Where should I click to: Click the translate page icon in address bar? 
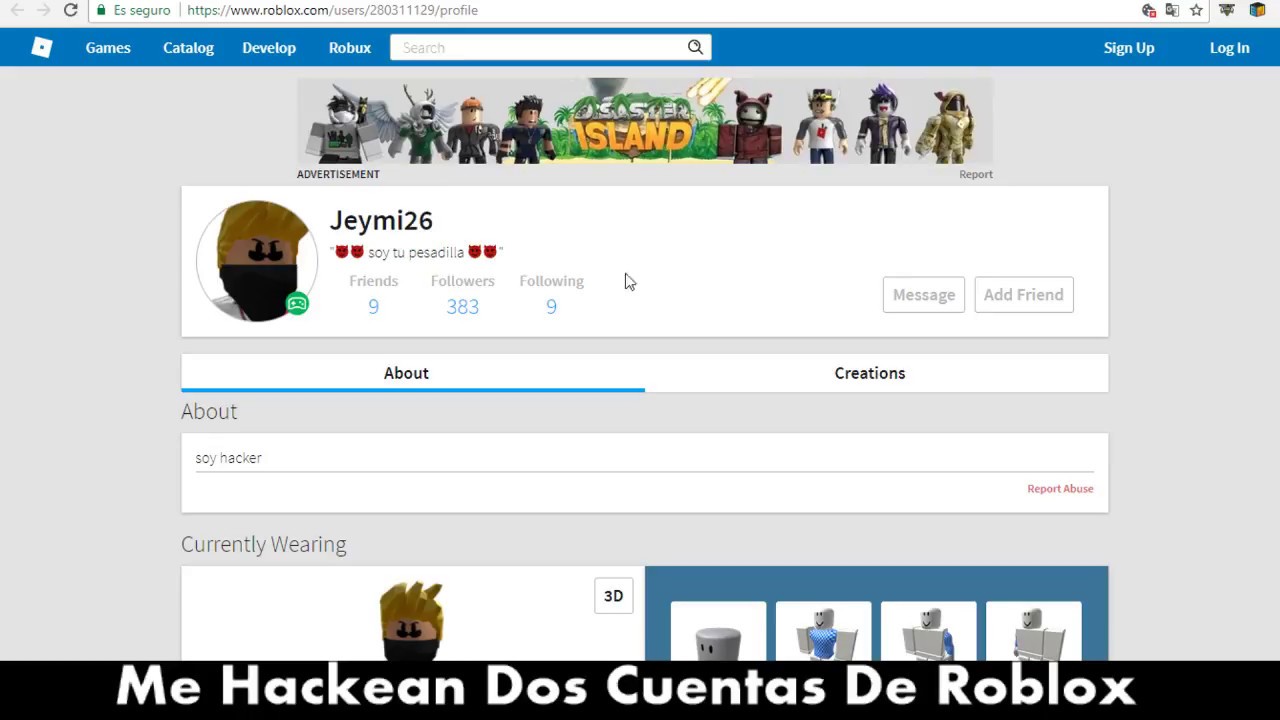[x=1172, y=10]
